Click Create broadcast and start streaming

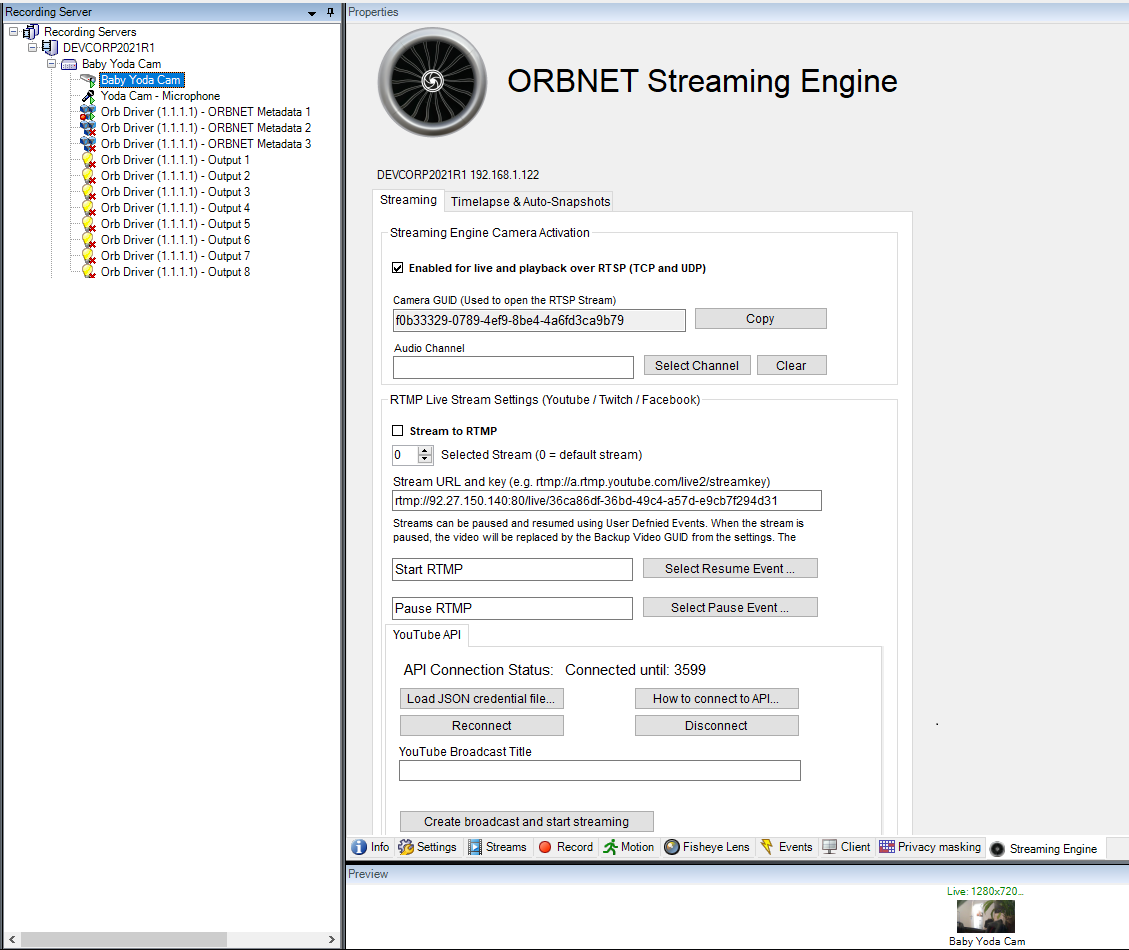(x=526, y=821)
